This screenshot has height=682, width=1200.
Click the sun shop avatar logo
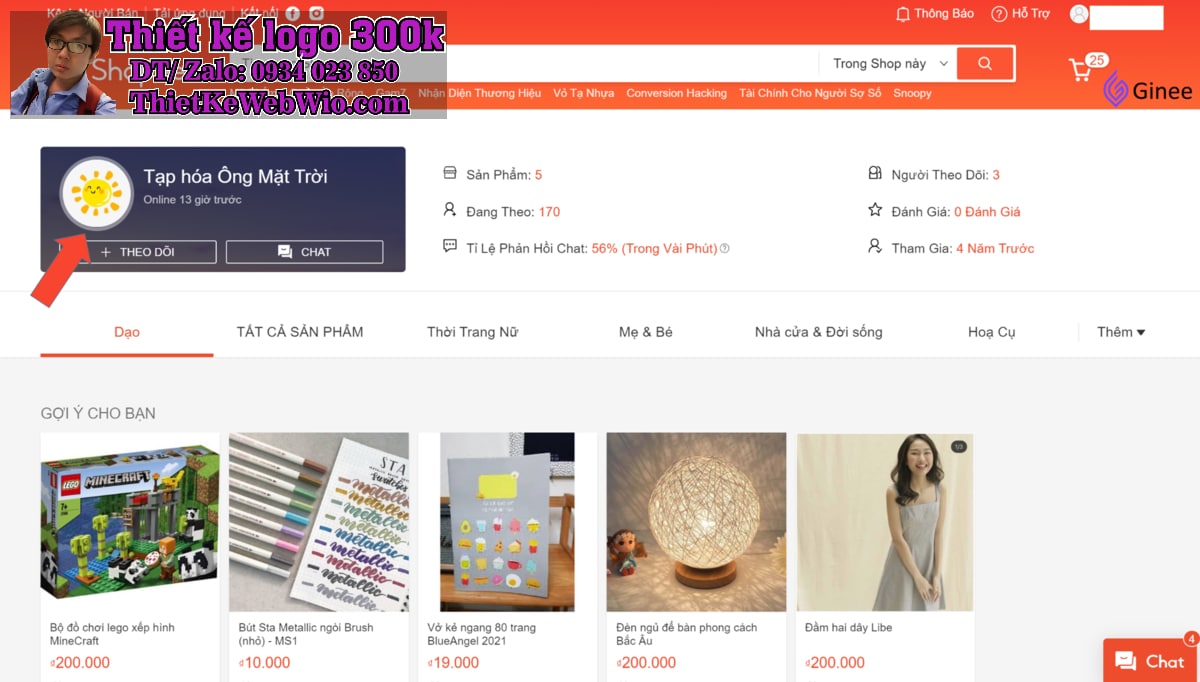click(97, 193)
